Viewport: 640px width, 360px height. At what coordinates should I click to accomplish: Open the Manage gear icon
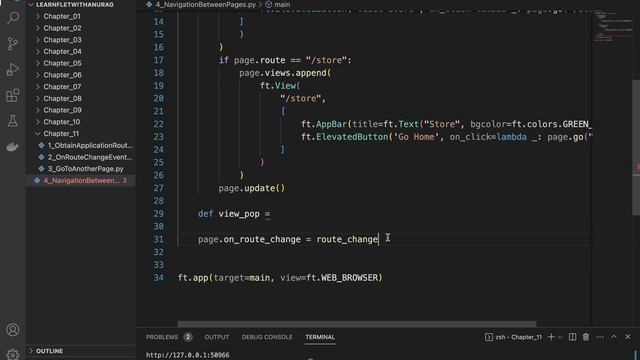point(13,354)
